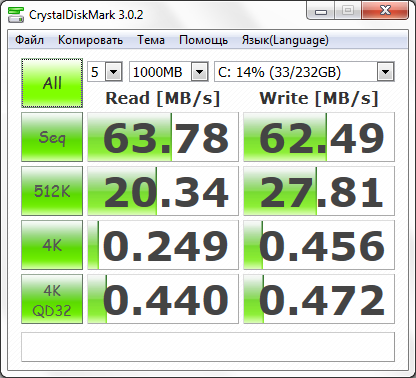416x378 pixels.
Task: Start the 512K test
Action: (52, 191)
